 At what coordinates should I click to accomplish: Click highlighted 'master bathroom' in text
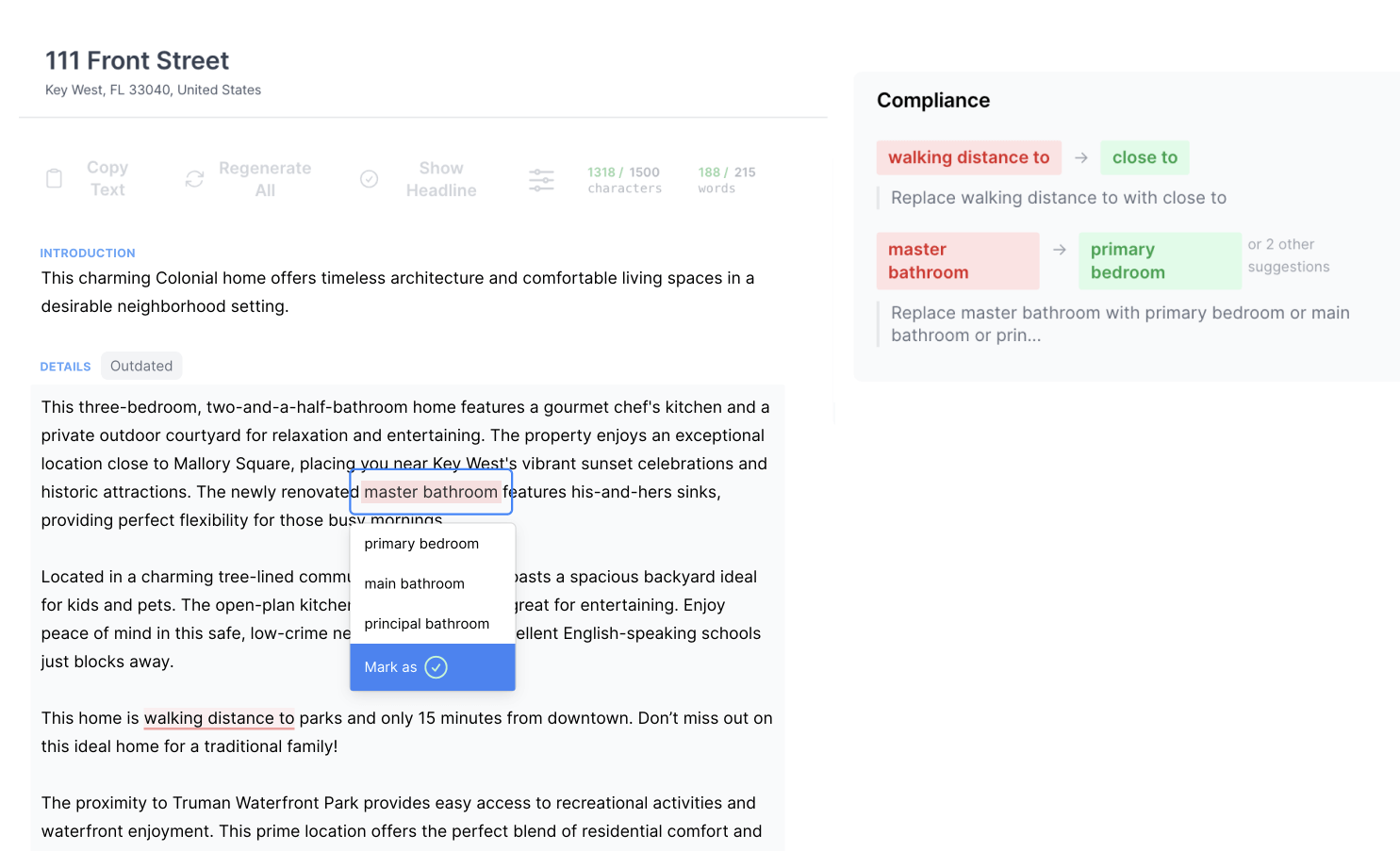click(431, 492)
